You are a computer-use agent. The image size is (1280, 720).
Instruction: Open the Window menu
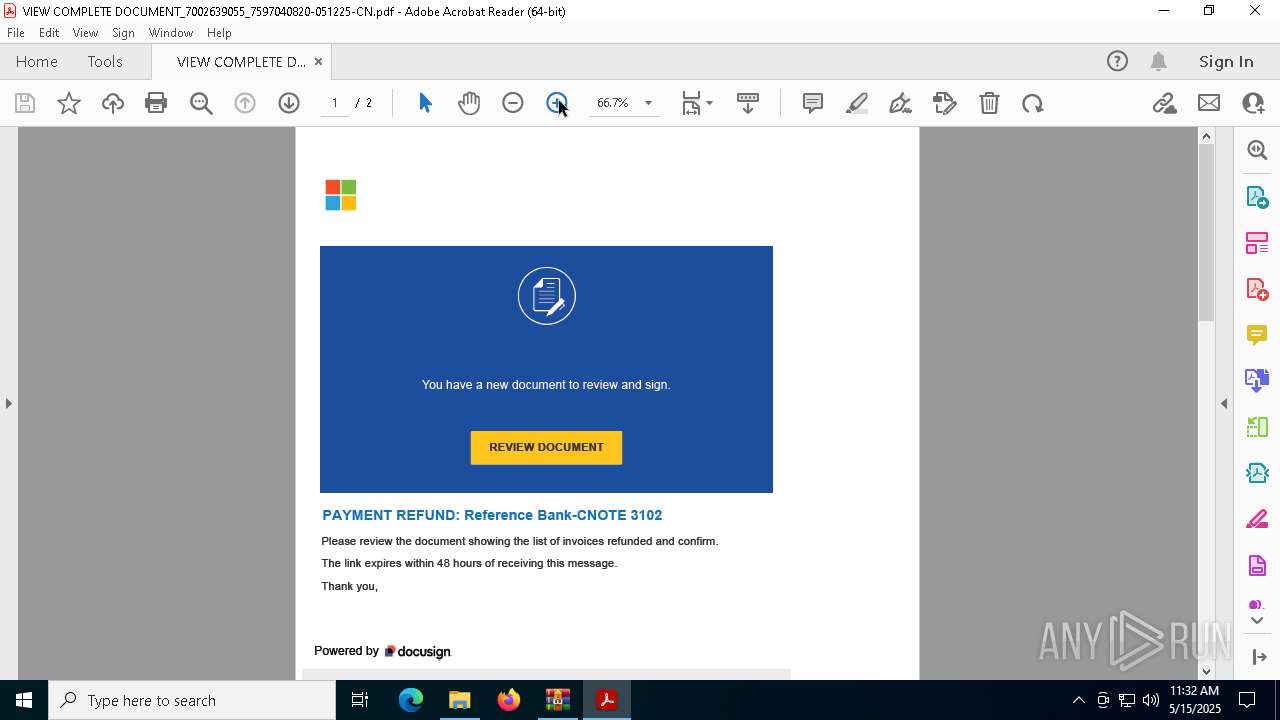click(x=171, y=32)
